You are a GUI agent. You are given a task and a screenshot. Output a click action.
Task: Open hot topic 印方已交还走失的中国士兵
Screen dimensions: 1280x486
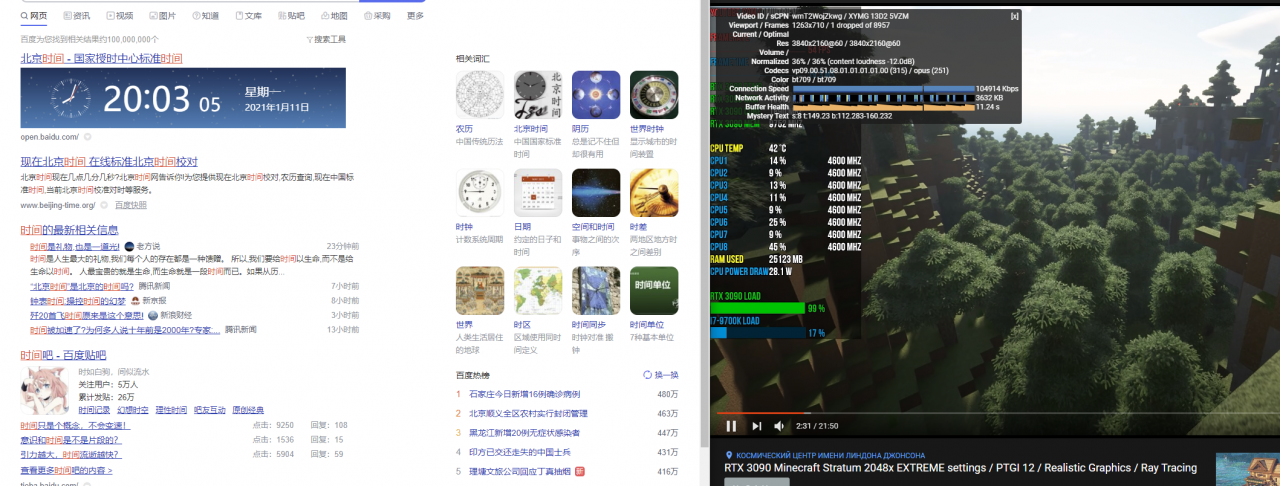point(520,452)
